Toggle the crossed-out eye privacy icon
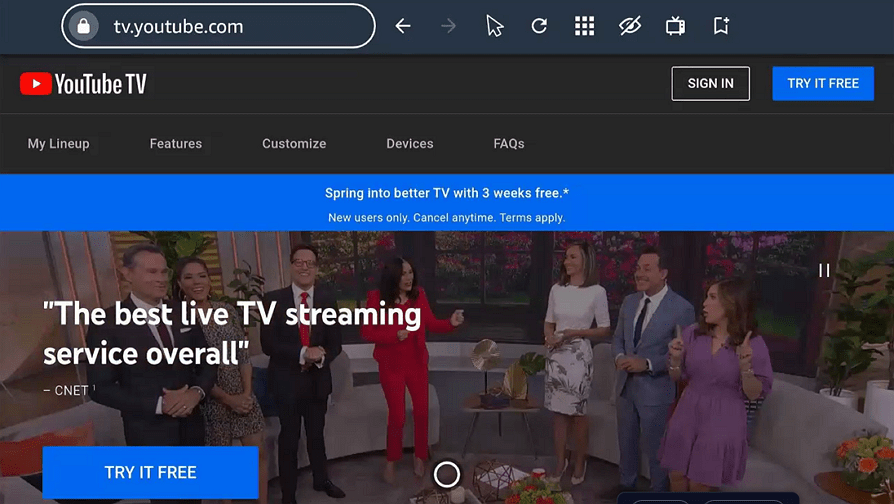Viewport: 894px width, 504px height. pos(630,26)
